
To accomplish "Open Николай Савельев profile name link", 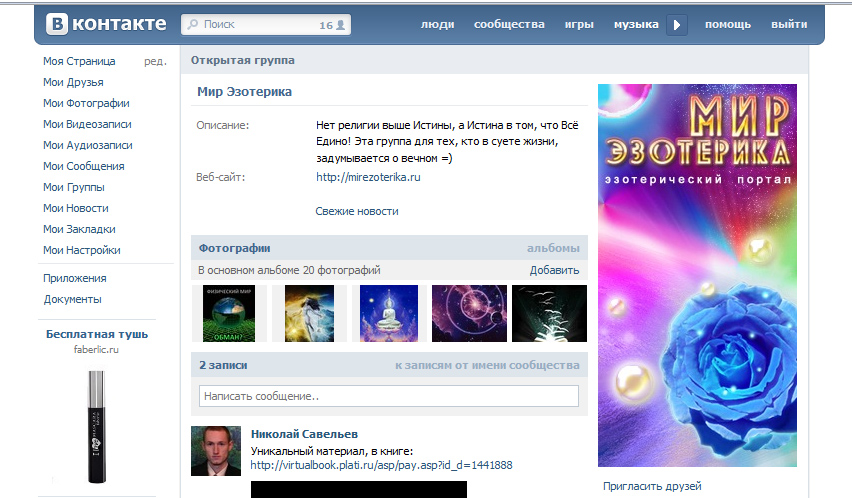I will coord(304,434).
